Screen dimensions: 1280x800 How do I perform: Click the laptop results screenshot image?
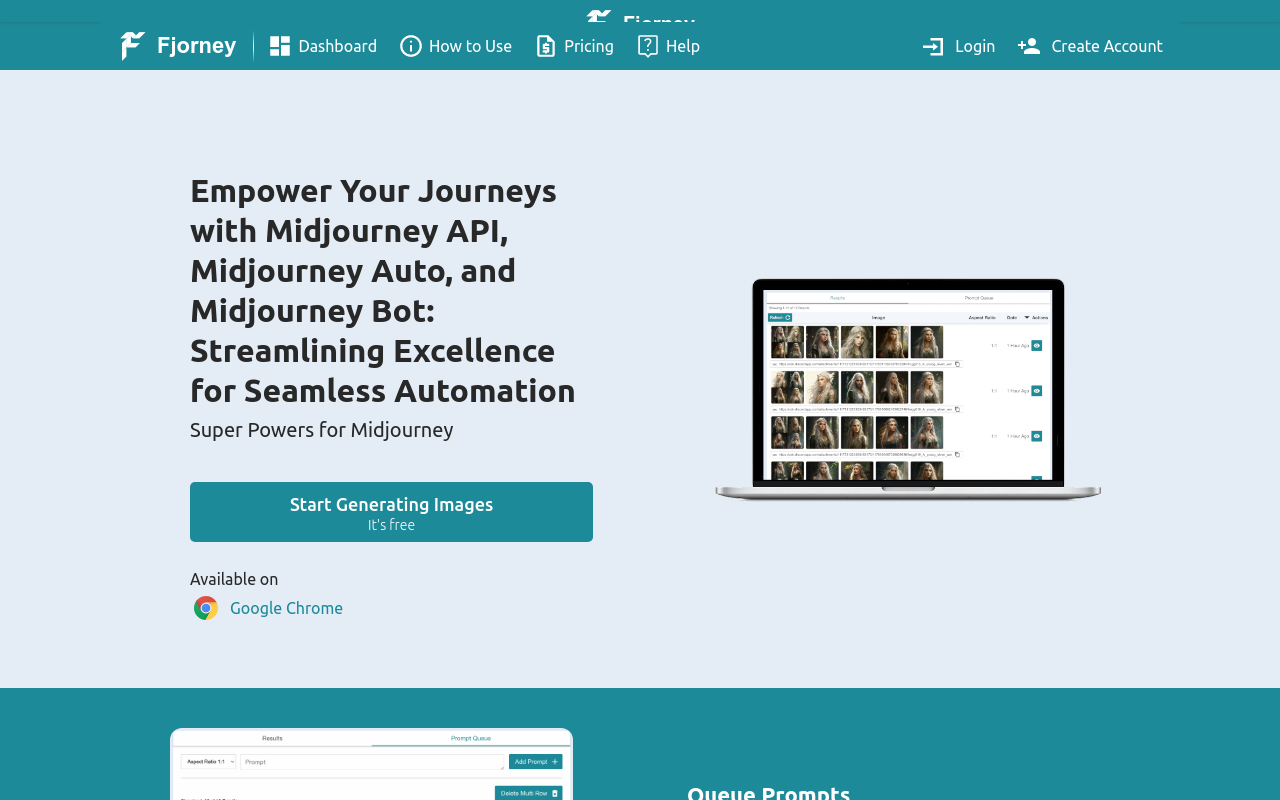[908, 389]
